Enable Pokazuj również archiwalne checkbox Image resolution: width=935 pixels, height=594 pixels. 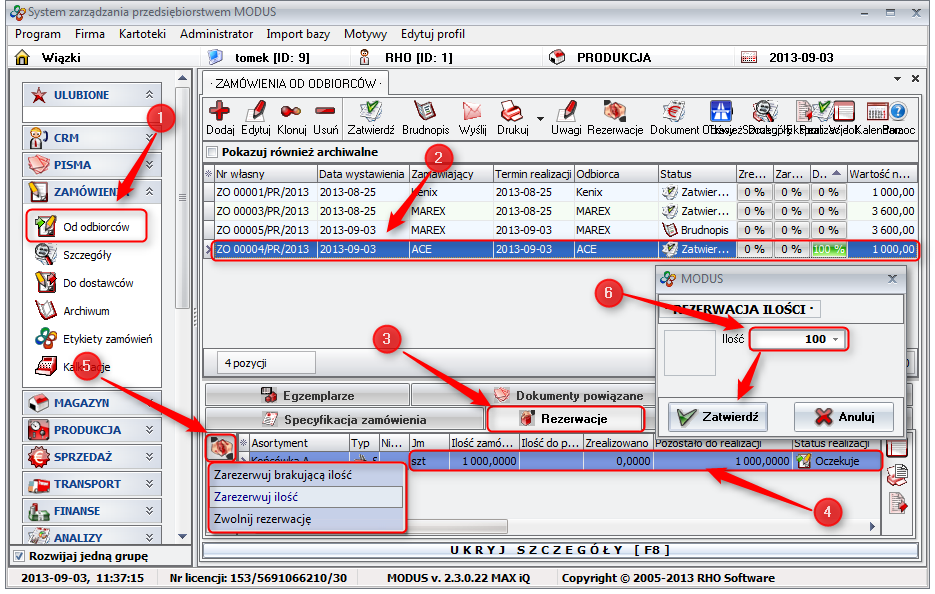[x=211, y=152]
